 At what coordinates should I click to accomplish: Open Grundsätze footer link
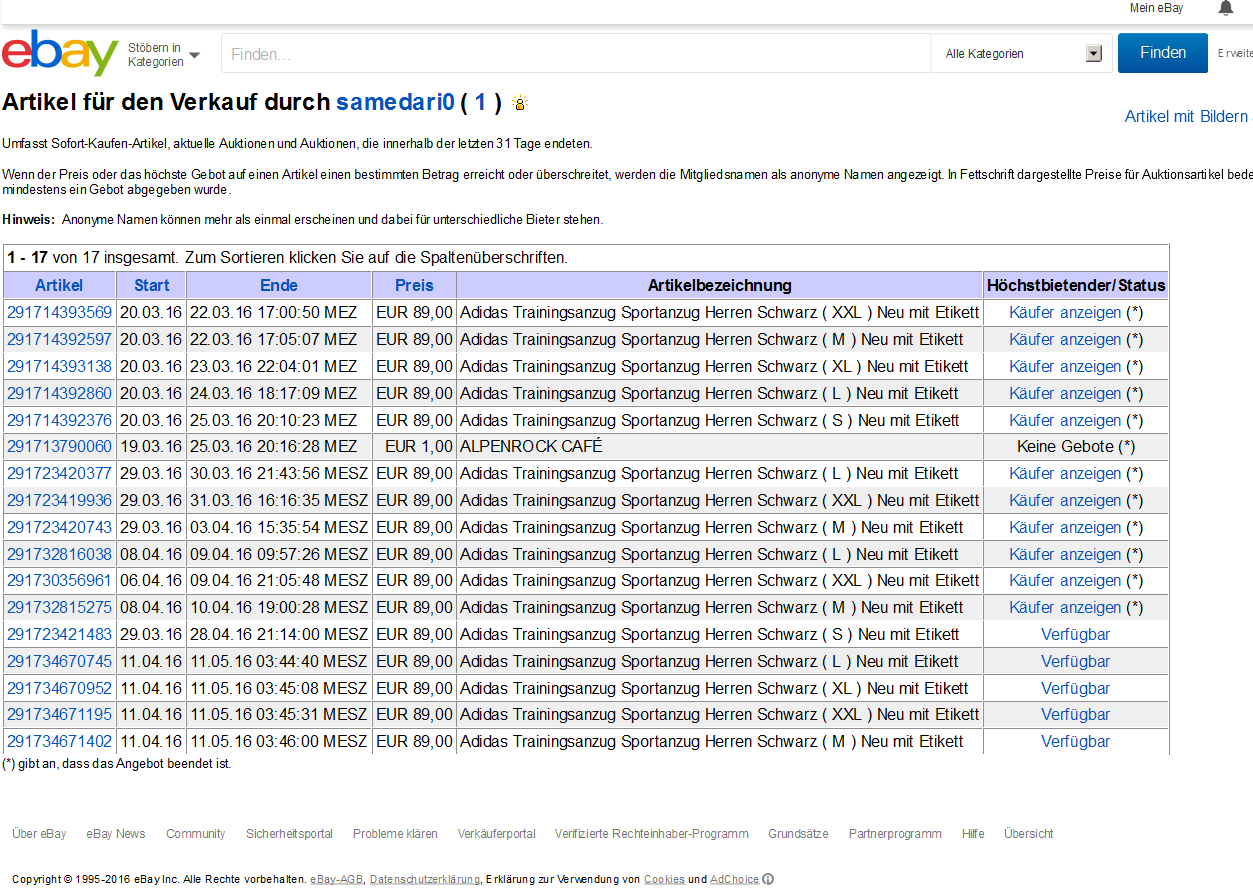tap(798, 834)
